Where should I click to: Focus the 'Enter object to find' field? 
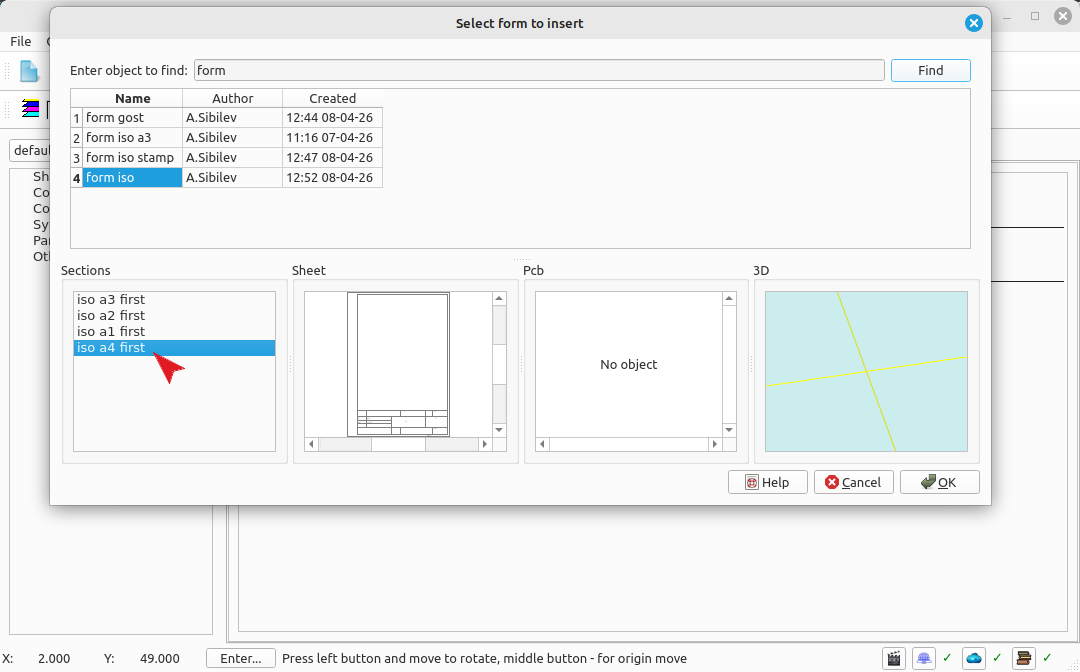coord(539,70)
